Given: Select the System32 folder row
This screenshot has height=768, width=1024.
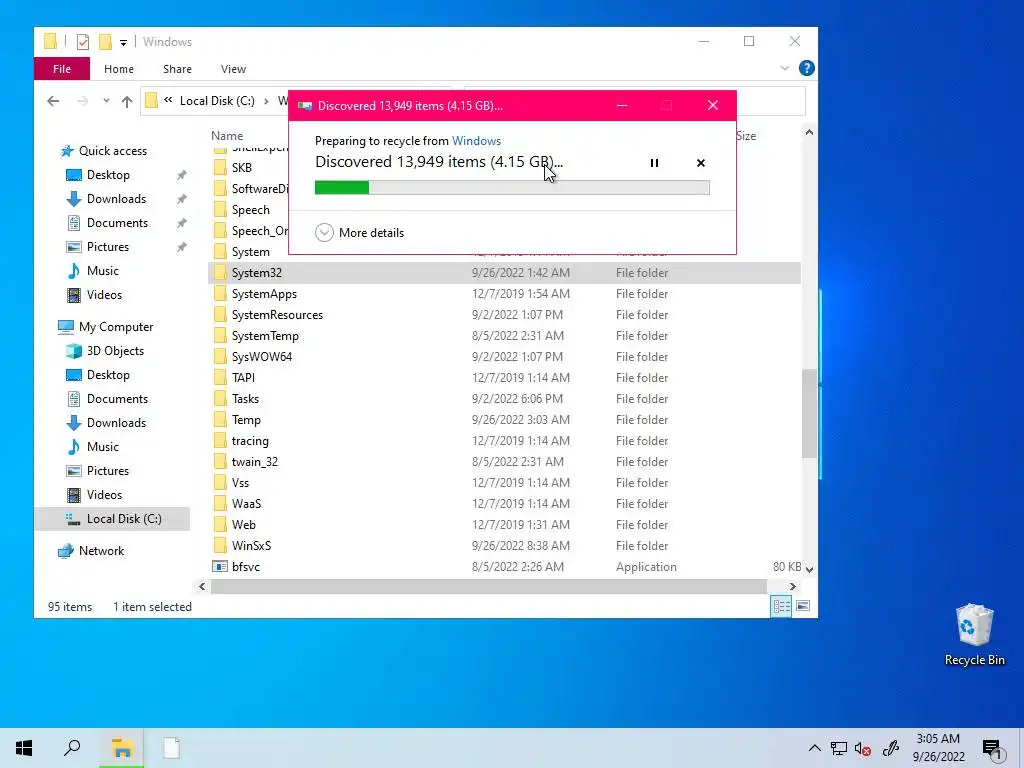Looking at the screenshot, I should click(x=504, y=273).
